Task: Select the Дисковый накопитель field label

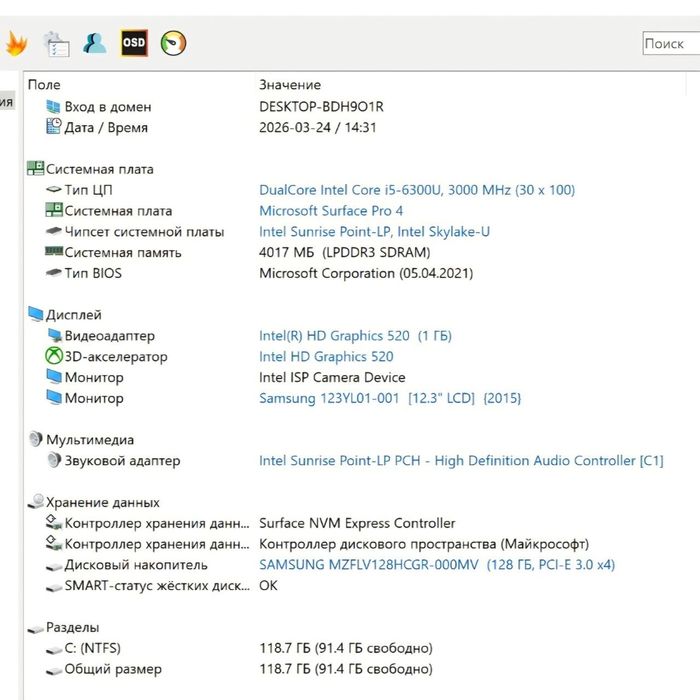Action: coord(136,565)
